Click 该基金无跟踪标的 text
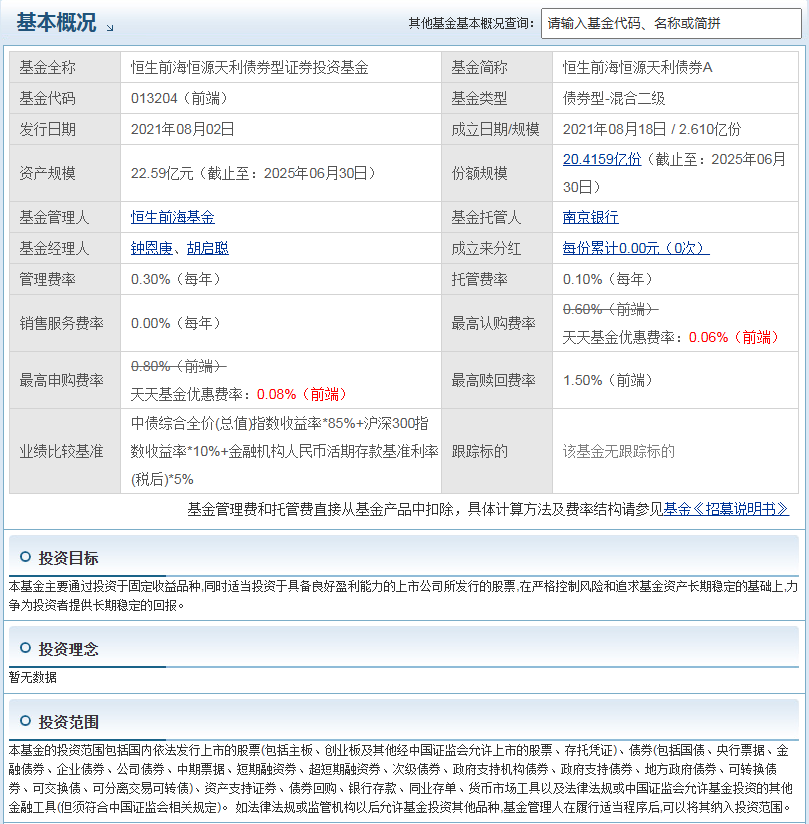The height and width of the screenshot is (824, 809). pos(619,451)
